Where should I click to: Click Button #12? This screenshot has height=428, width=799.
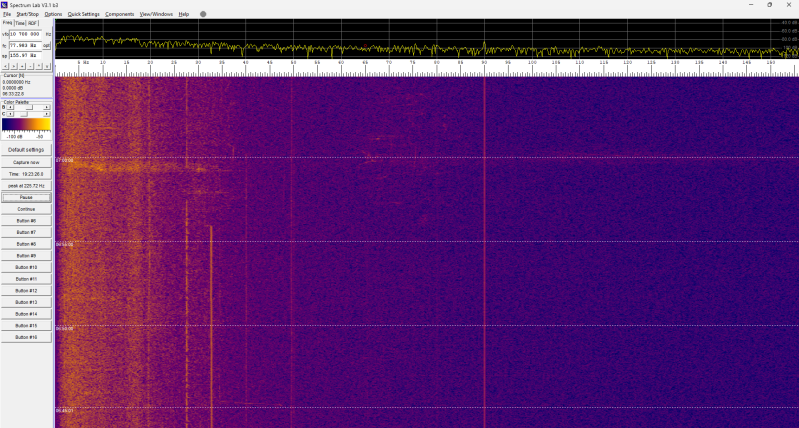tap(26, 290)
